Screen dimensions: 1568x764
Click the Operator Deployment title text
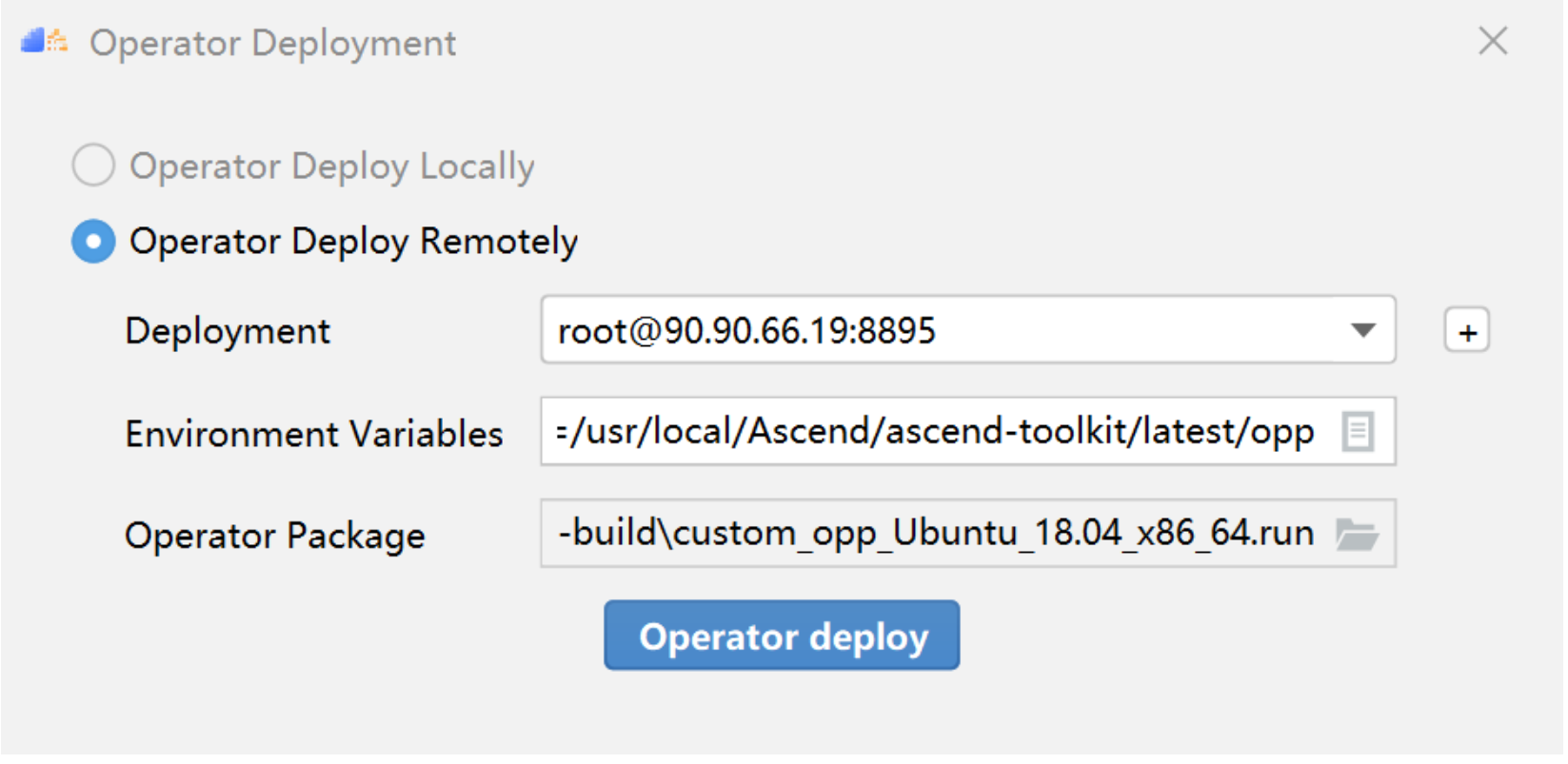(x=273, y=44)
